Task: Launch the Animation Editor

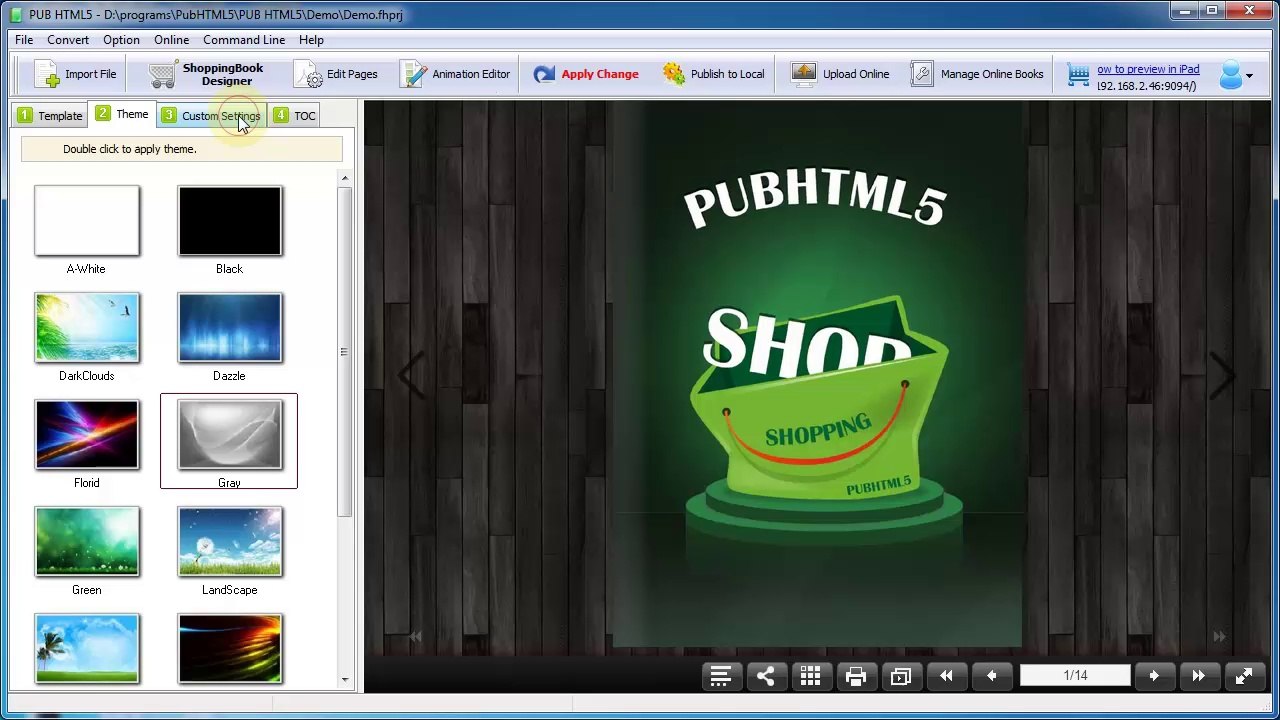Action: (455, 74)
